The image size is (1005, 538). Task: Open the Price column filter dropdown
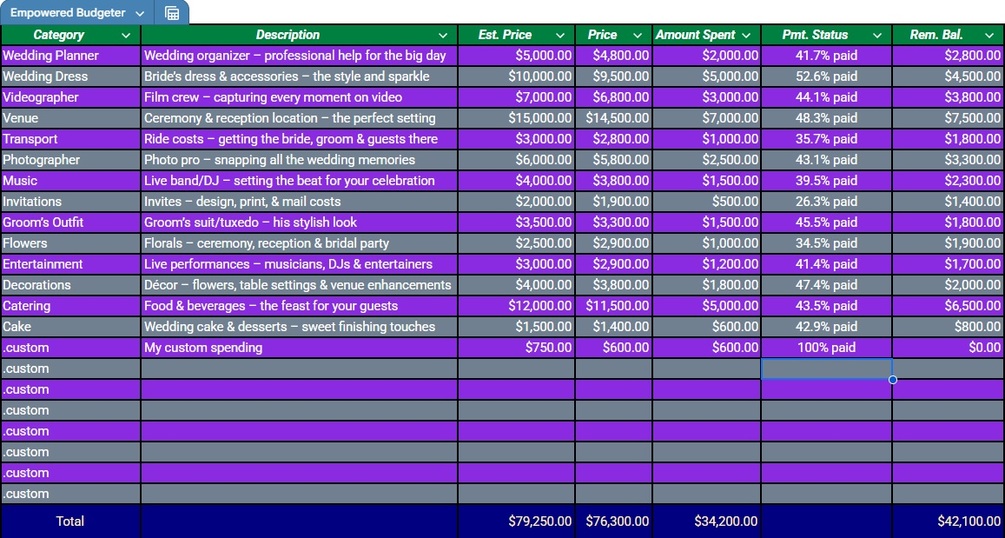coord(637,35)
